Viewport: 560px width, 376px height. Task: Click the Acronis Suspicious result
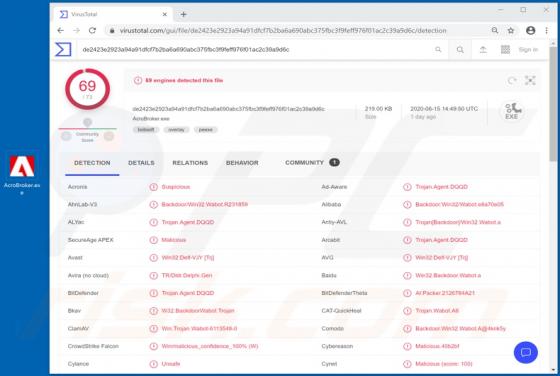175,187
